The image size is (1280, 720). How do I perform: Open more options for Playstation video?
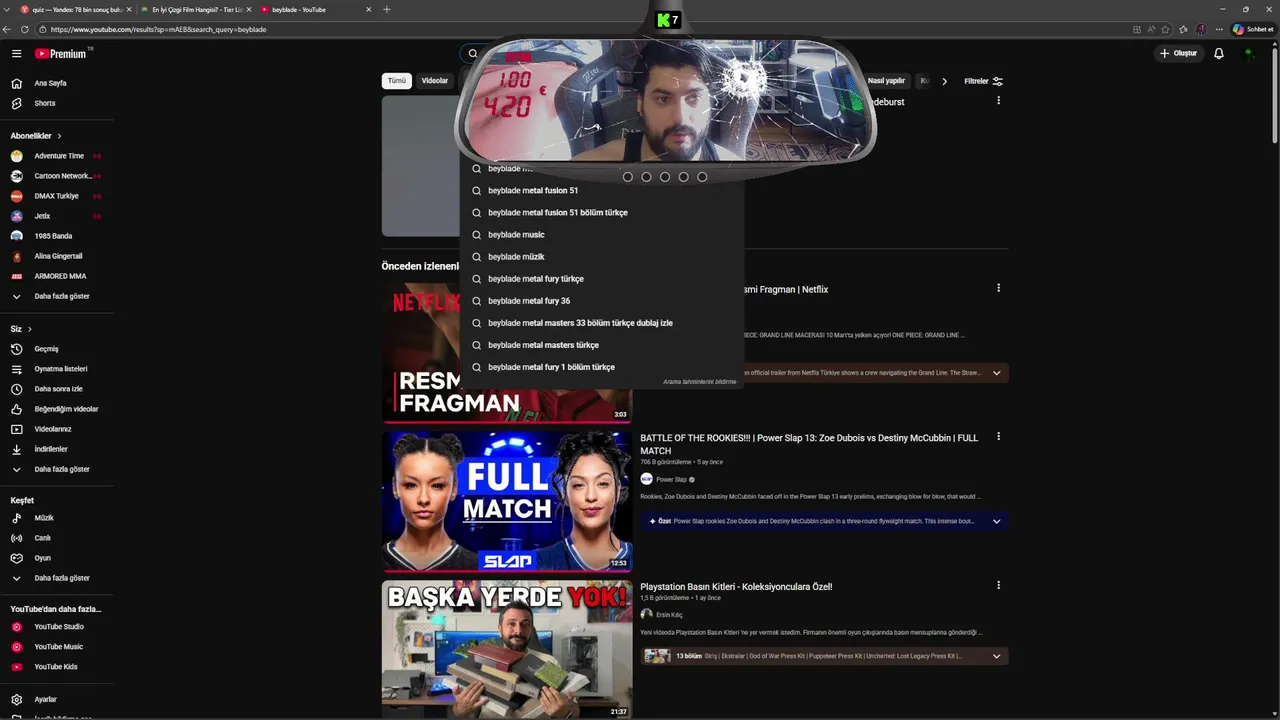998,585
